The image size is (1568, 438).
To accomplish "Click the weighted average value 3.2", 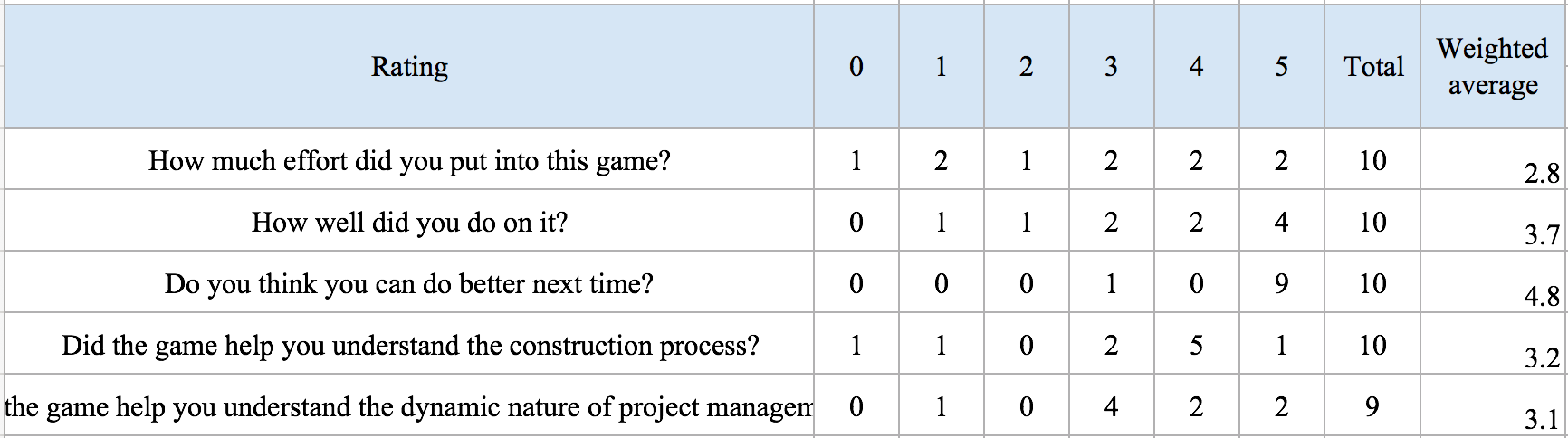I will 1492,344.
